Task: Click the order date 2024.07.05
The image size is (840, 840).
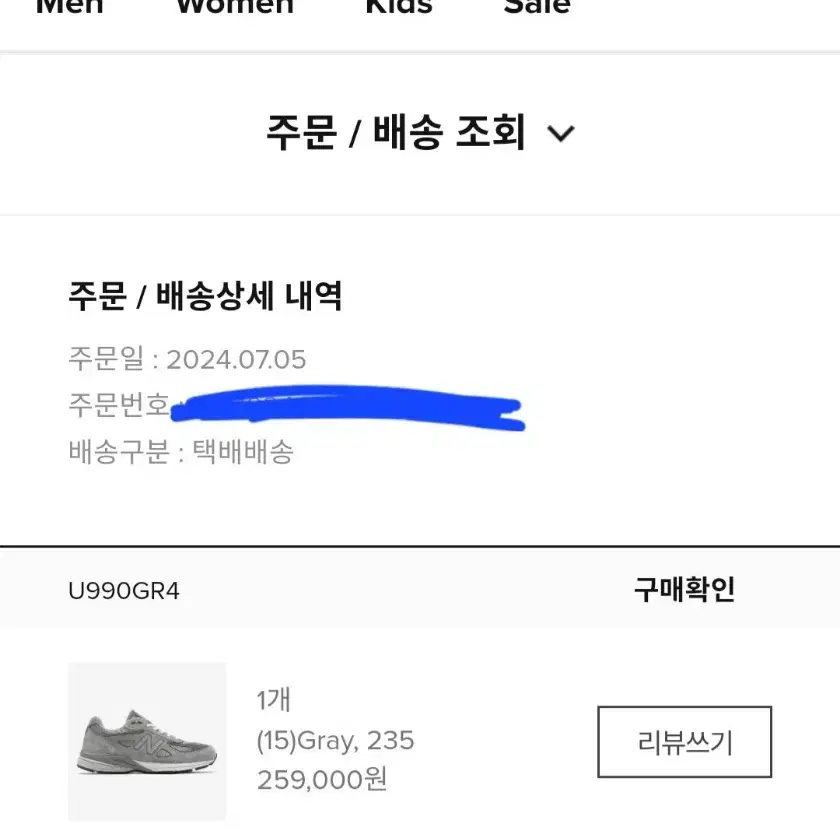Action: click(236, 359)
